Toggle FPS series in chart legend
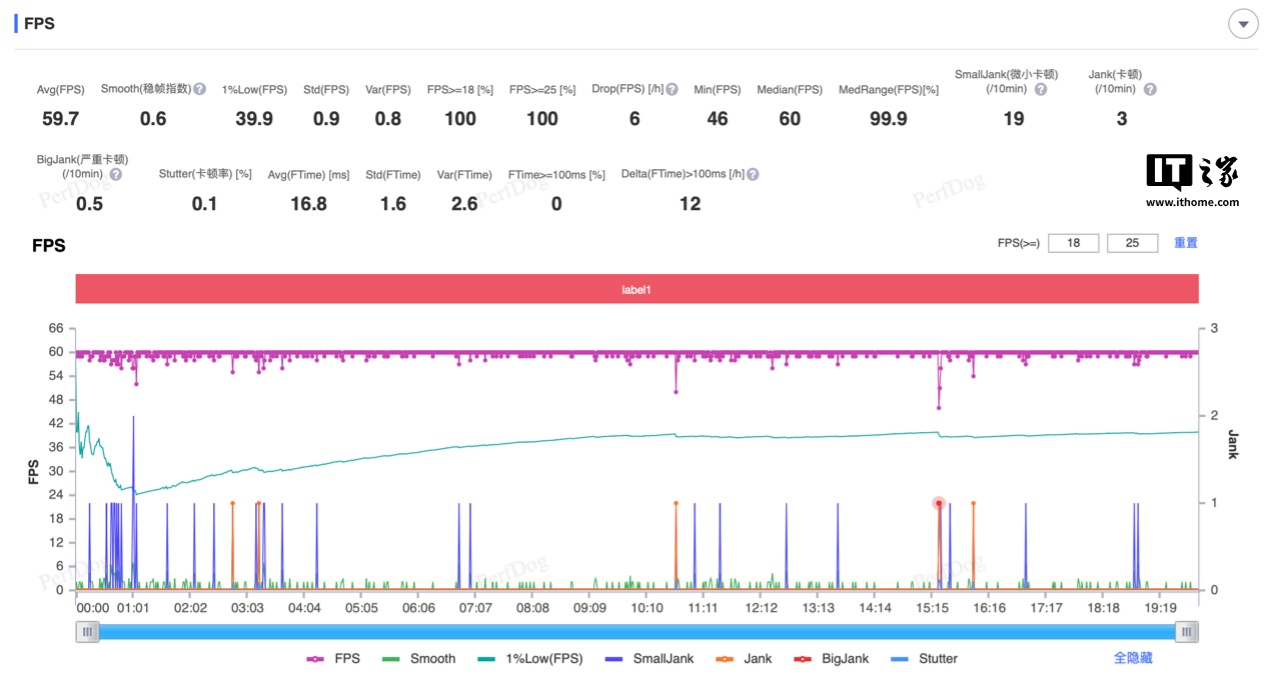 click(334, 659)
